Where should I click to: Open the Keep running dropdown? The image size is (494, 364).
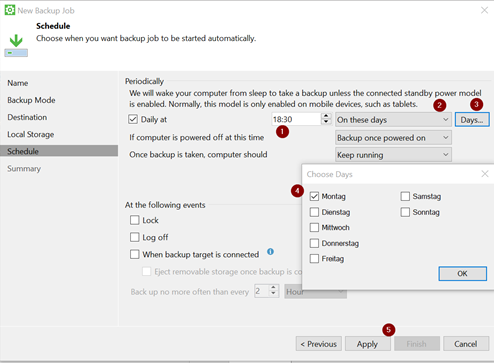[x=393, y=155]
